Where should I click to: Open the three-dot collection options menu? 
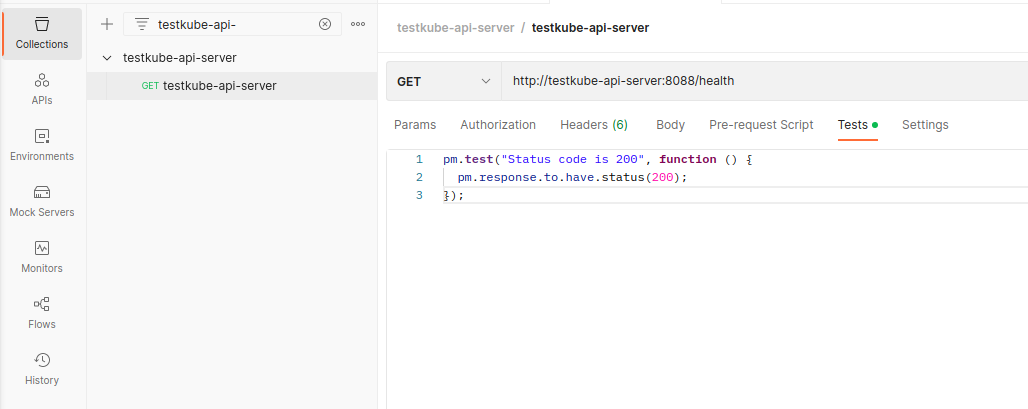(358, 24)
